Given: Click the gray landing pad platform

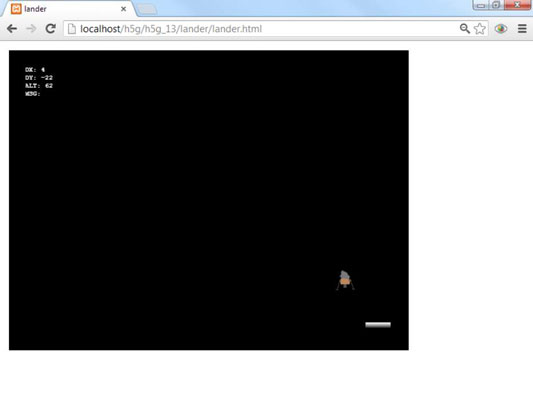Looking at the screenshot, I should (x=378, y=325).
